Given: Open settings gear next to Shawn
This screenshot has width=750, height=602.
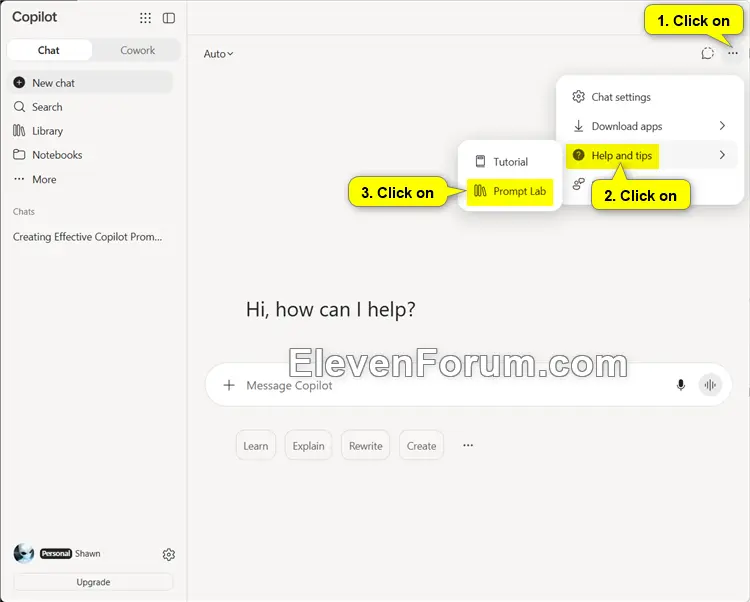Looking at the screenshot, I should tap(168, 554).
